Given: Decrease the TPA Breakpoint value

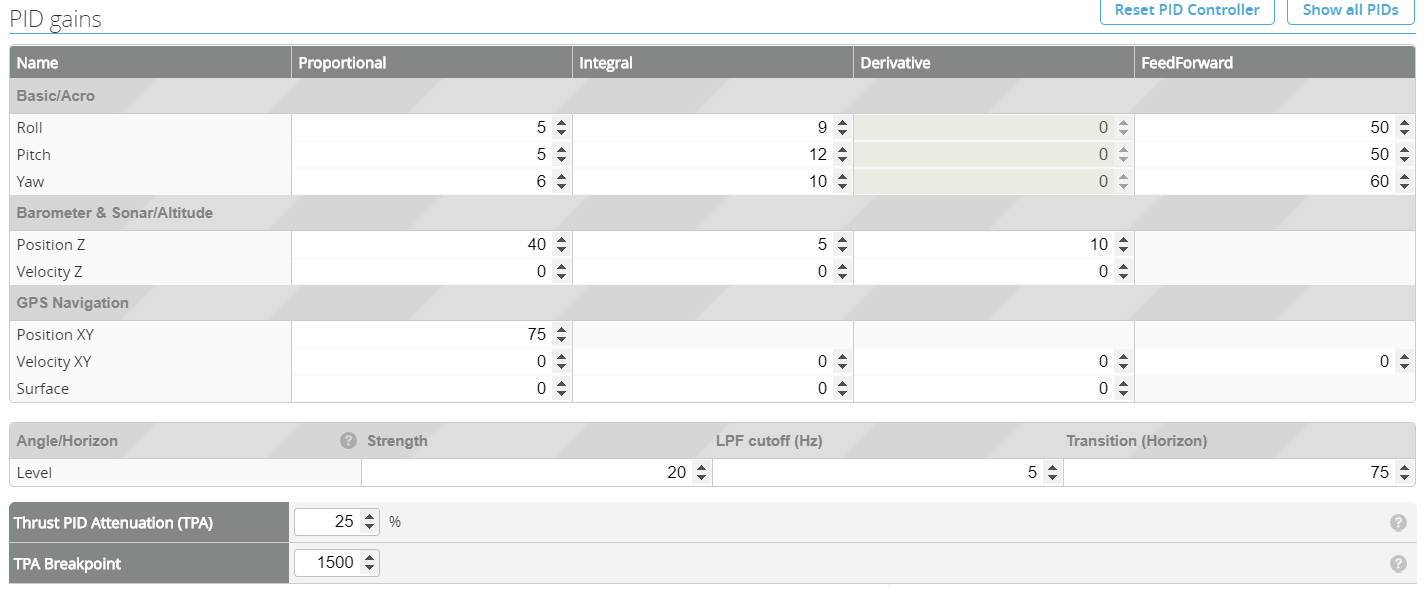Looking at the screenshot, I should 370,568.
